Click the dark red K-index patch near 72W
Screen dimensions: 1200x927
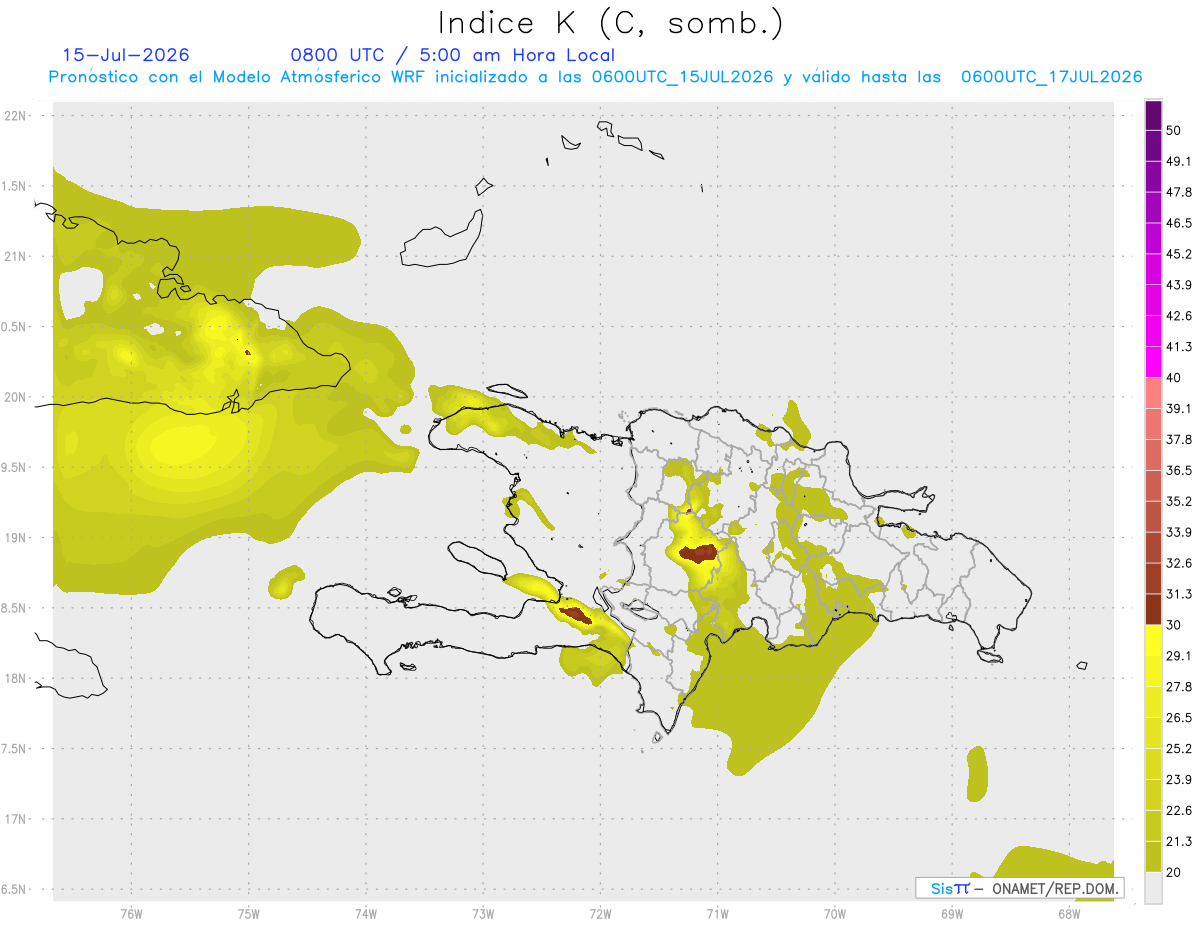tap(575, 615)
